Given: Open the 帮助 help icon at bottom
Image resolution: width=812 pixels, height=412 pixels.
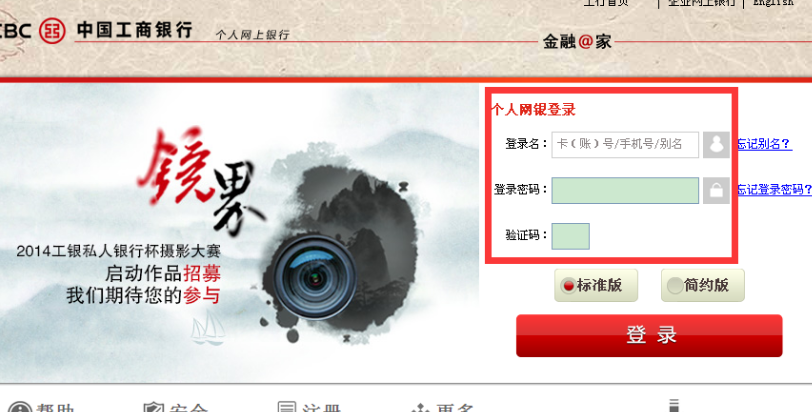Looking at the screenshot, I should click(x=20, y=408).
